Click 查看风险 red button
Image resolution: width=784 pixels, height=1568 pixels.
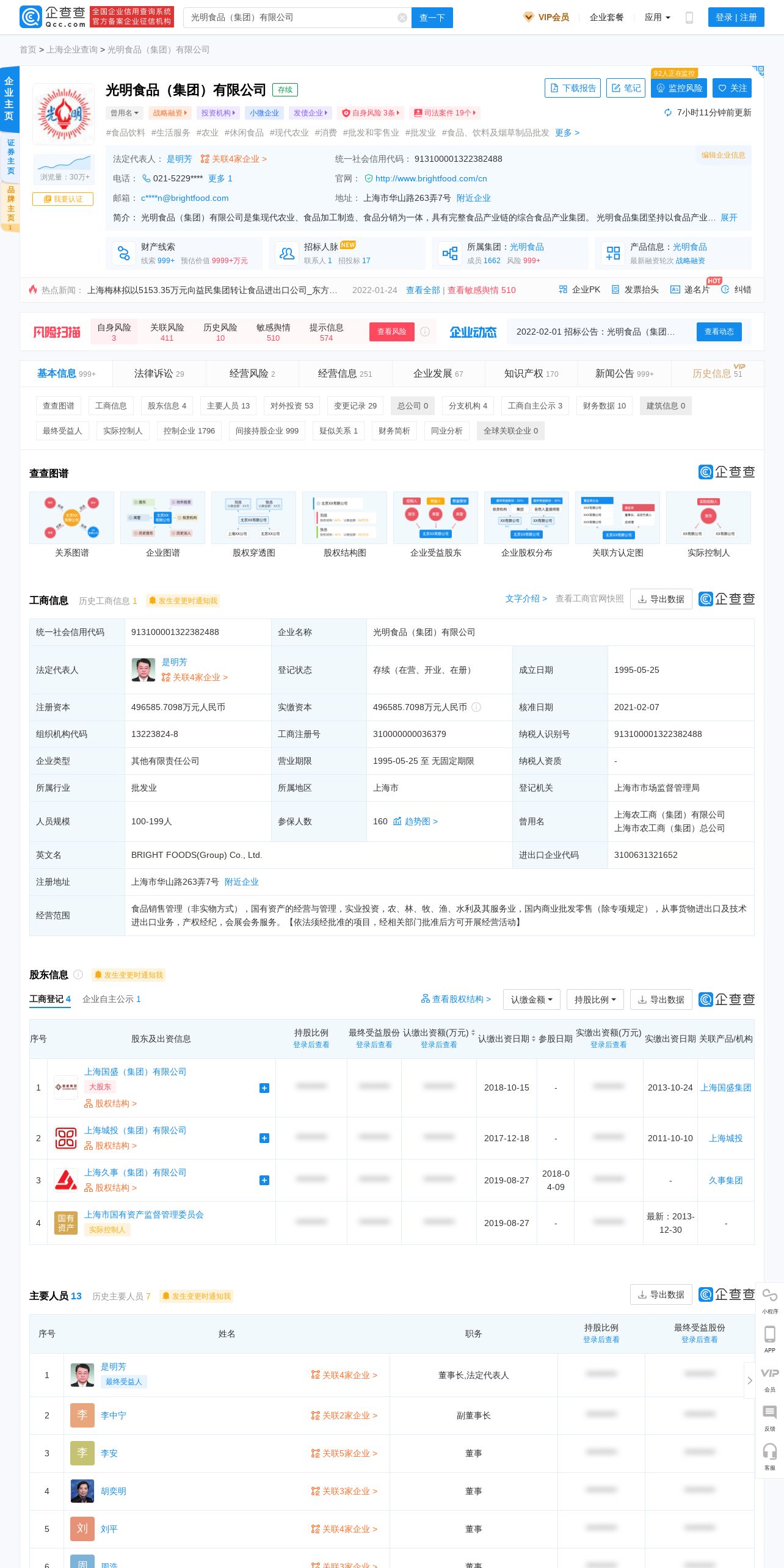[391, 332]
